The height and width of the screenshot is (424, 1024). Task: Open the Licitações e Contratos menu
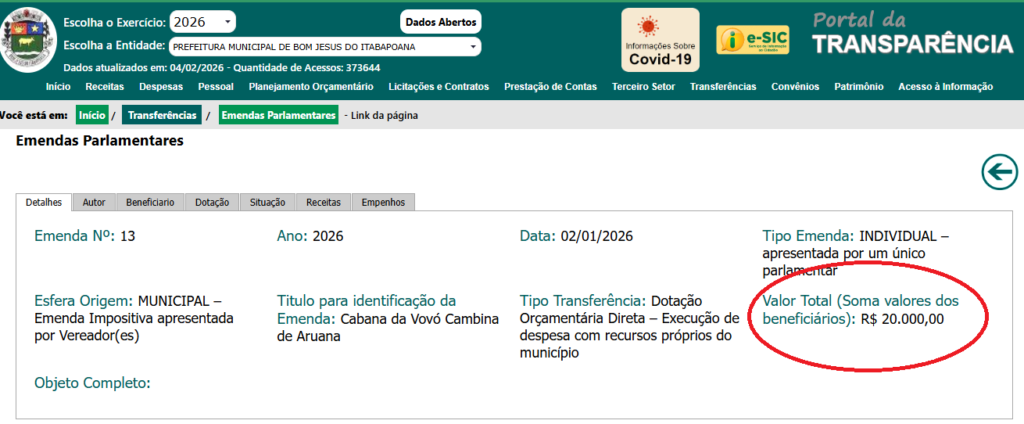pyautogui.click(x=438, y=87)
